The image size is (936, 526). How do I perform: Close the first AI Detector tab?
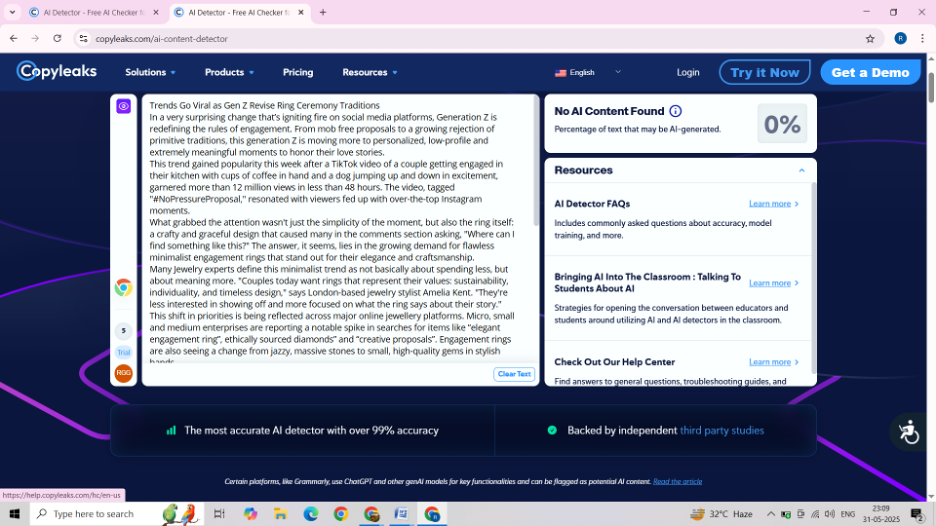(156, 13)
